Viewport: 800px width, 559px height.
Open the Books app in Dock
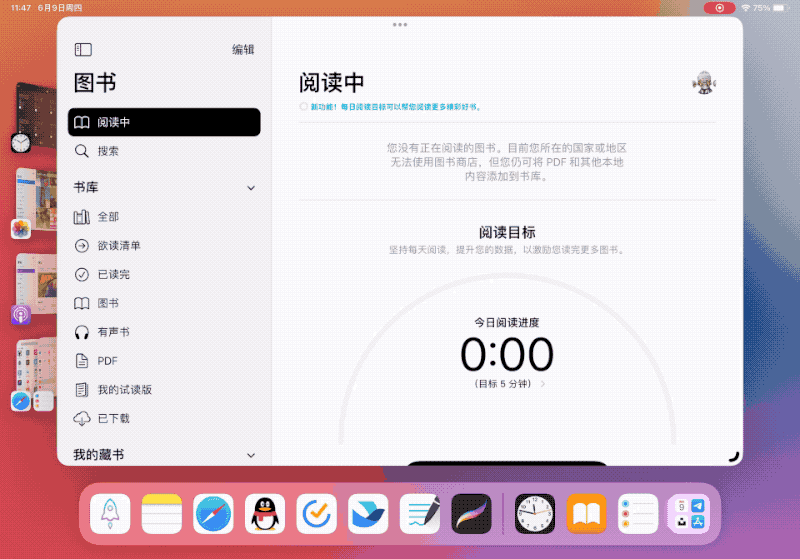tap(586, 514)
